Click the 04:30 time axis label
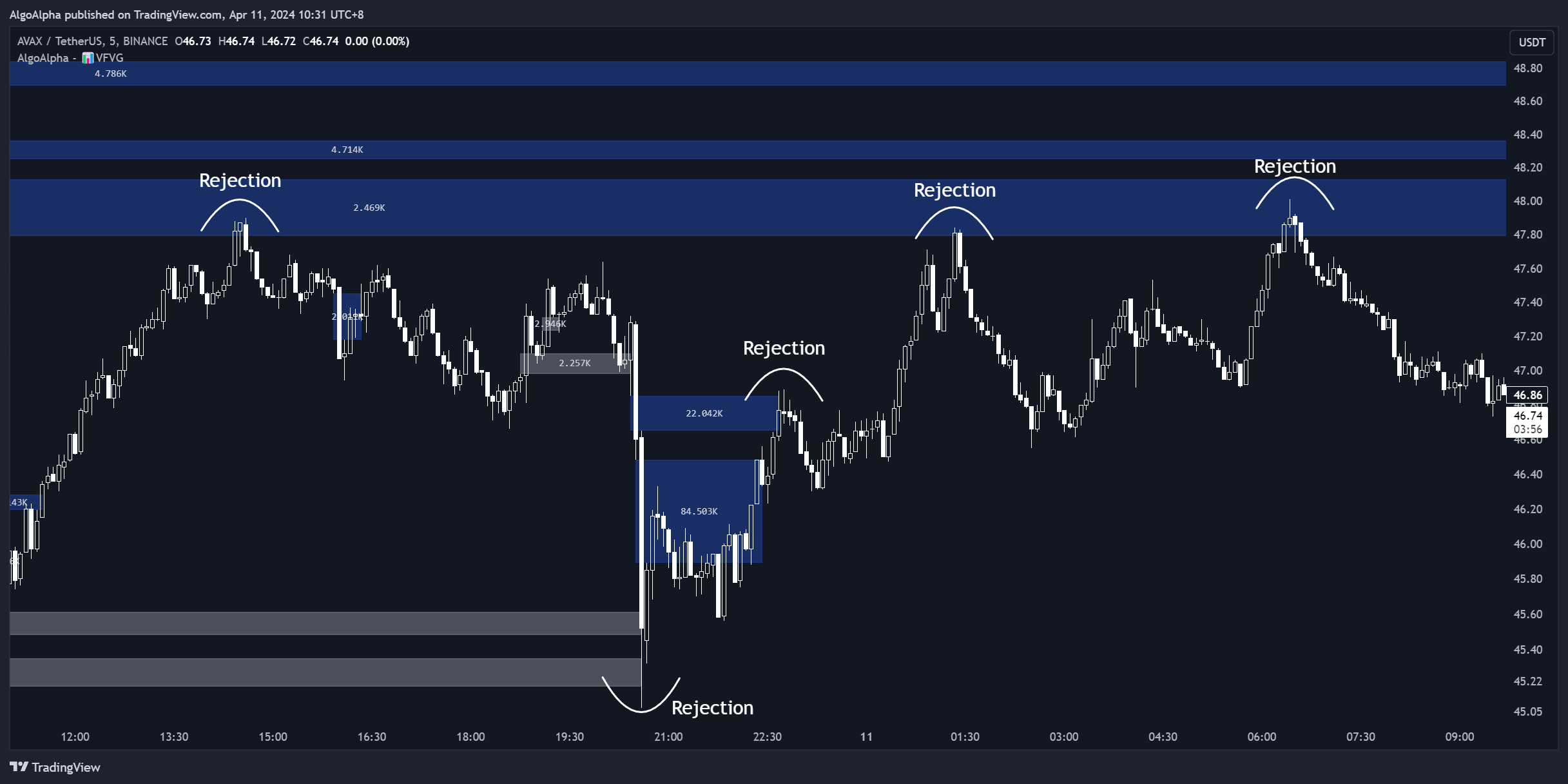This screenshot has width=1568, height=784. coord(1163,737)
